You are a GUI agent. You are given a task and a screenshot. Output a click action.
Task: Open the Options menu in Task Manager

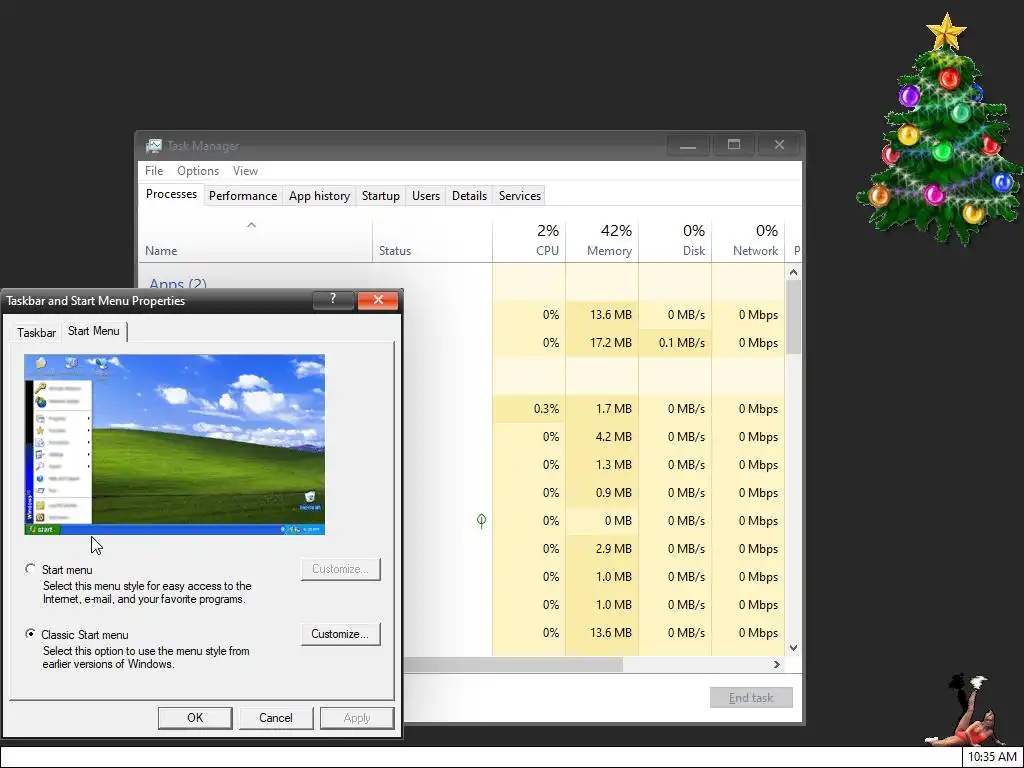(198, 170)
